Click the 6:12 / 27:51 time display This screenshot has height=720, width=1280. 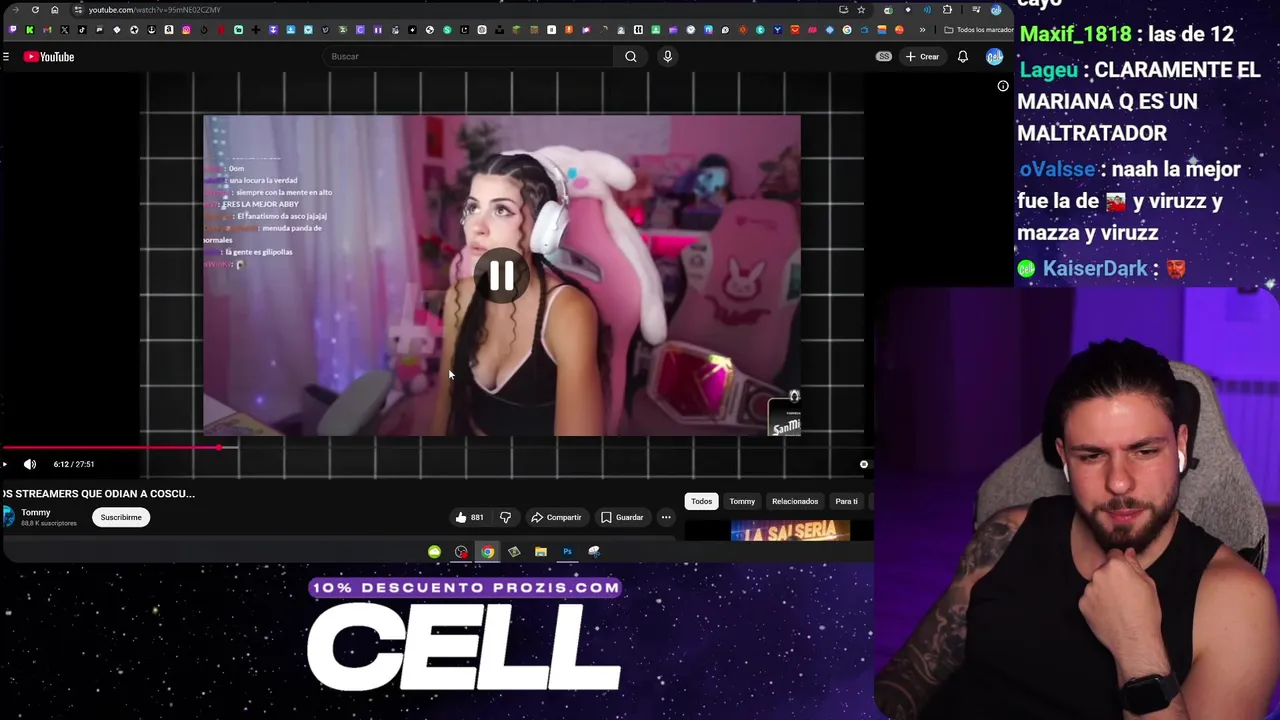[74, 464]
